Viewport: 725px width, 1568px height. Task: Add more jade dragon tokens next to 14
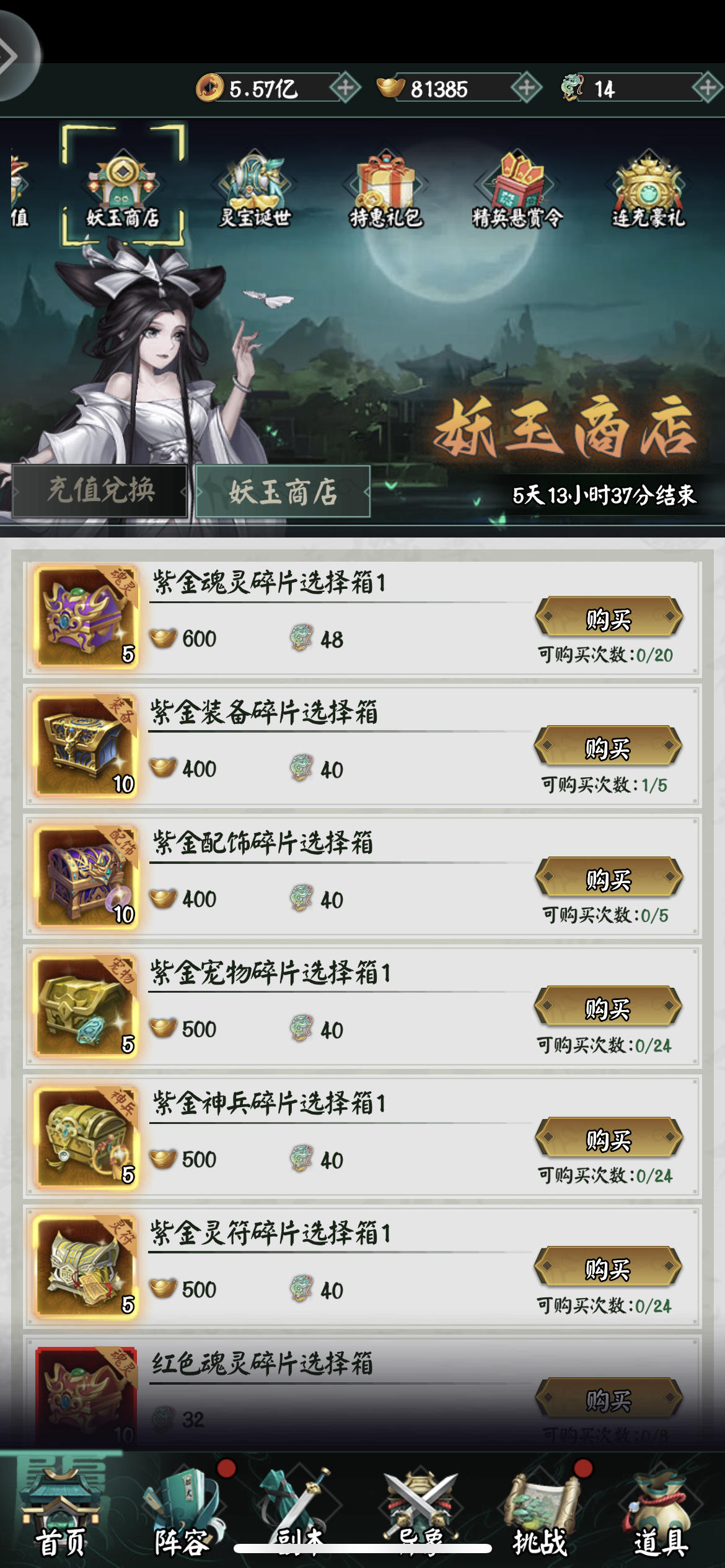click(x=707, y=88)
